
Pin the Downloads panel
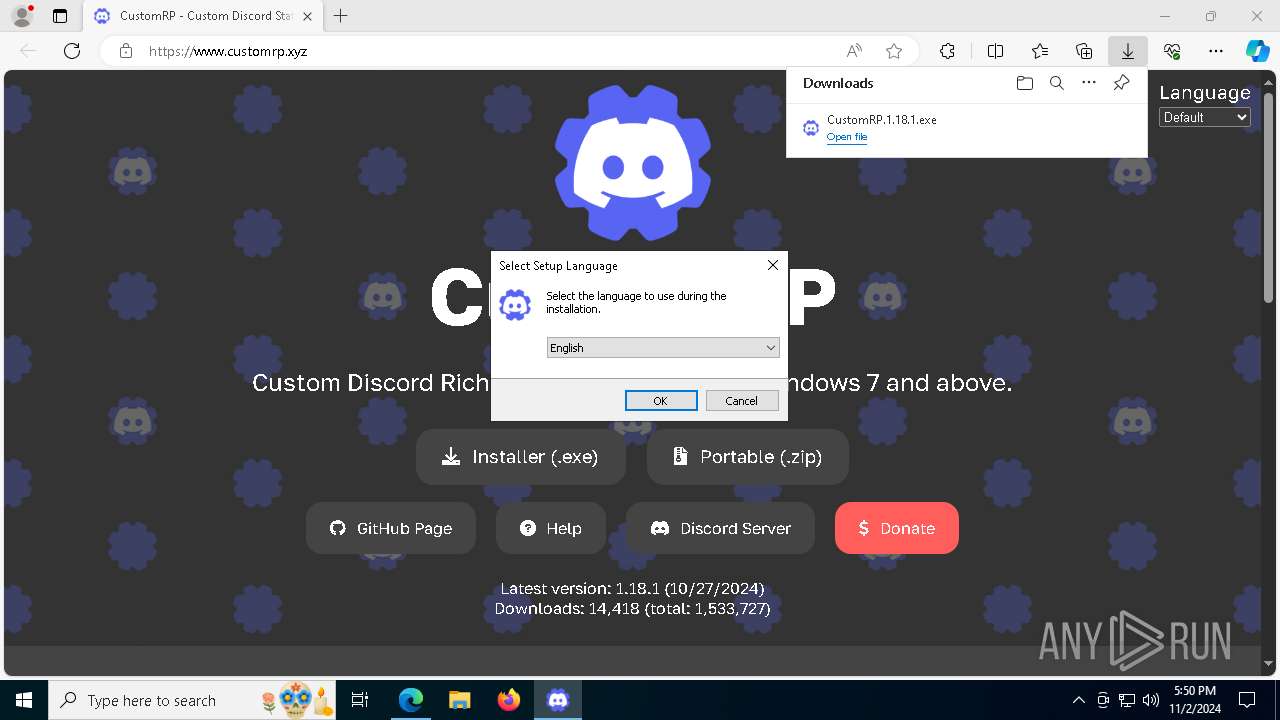[x=1121, y=83]
